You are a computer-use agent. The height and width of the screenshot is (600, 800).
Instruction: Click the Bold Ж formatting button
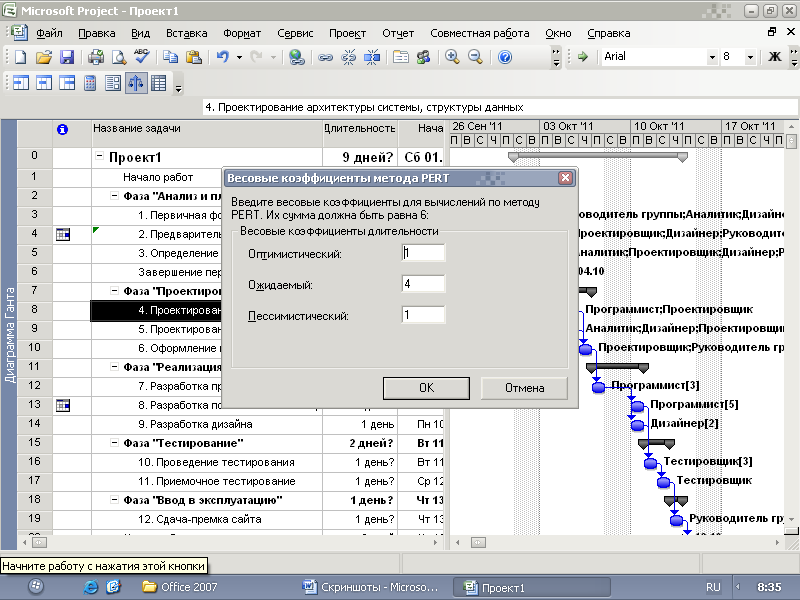tap(773, 57)
